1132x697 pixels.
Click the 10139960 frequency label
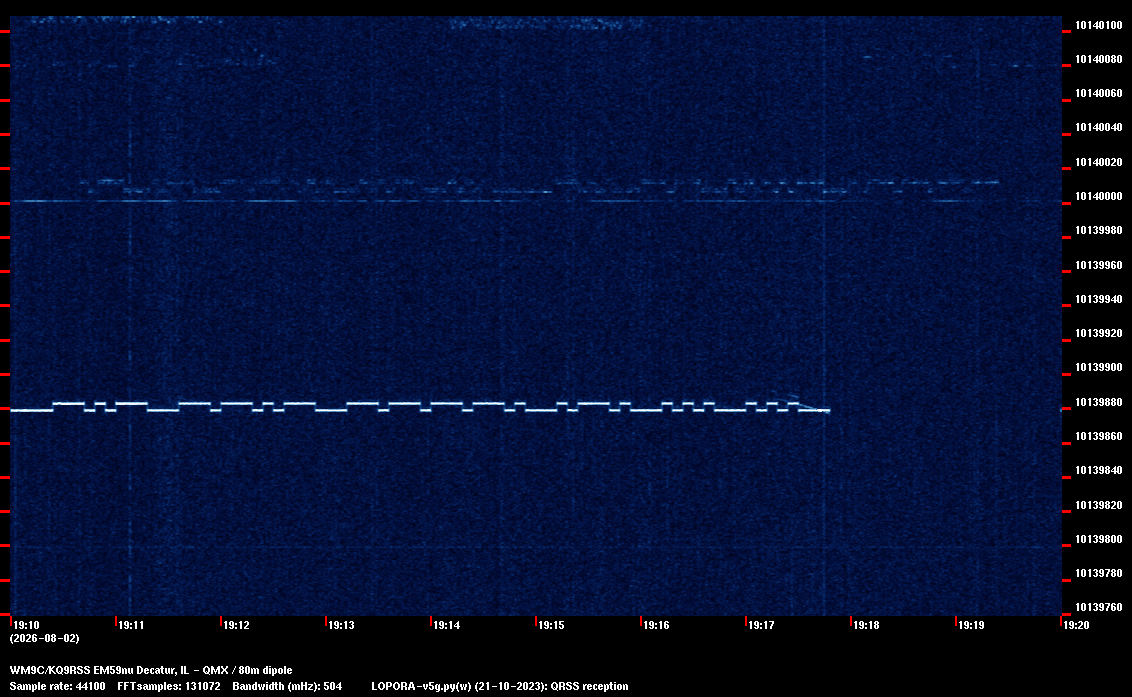pos(1099,265)
